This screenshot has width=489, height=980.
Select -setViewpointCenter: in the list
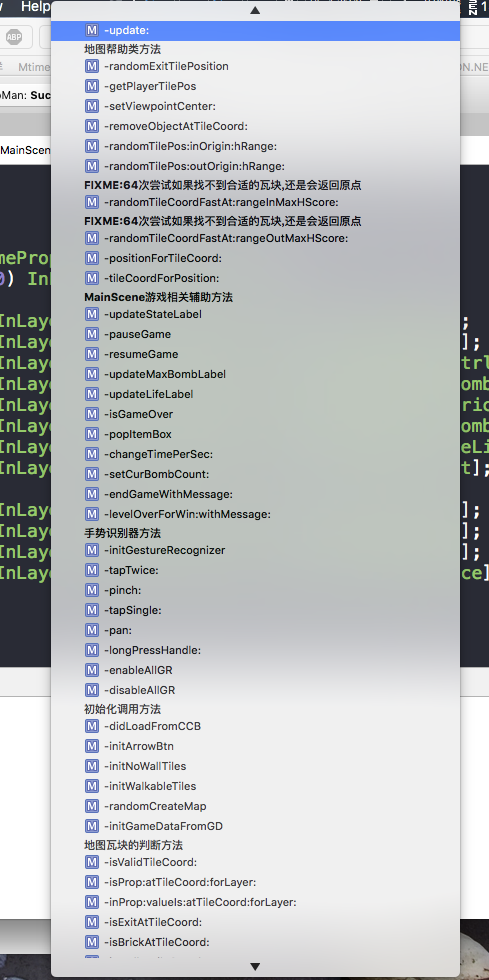[255, 106]
